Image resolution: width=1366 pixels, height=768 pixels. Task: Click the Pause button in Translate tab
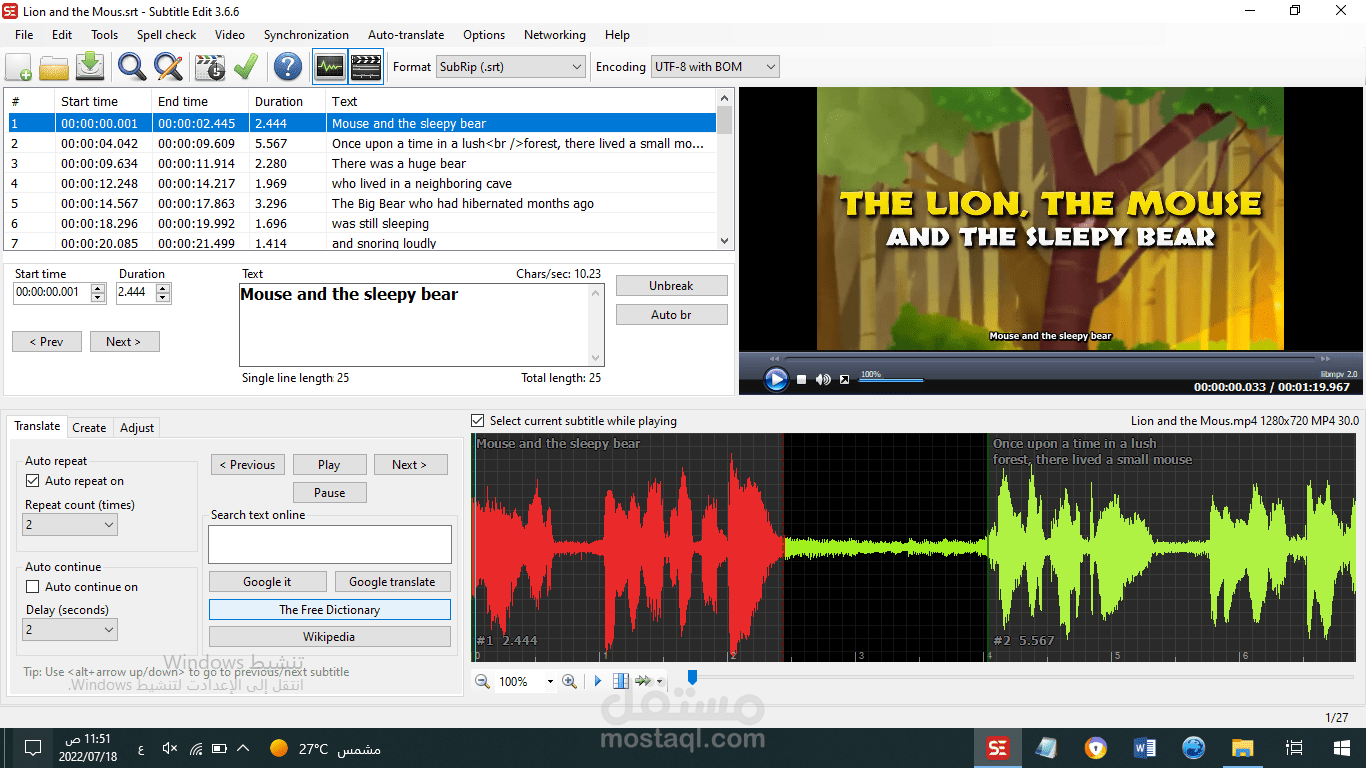click(330, 492)
